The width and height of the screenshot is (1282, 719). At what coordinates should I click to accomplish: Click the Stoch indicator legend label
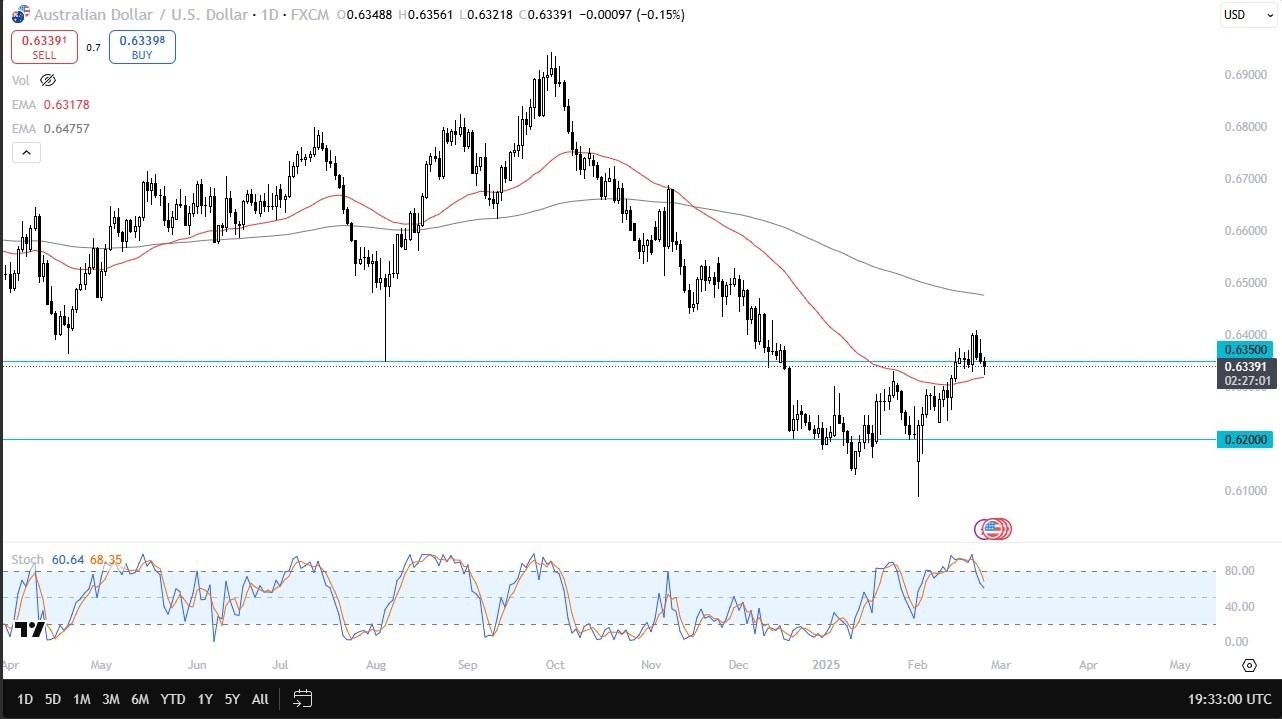point(28,559)
